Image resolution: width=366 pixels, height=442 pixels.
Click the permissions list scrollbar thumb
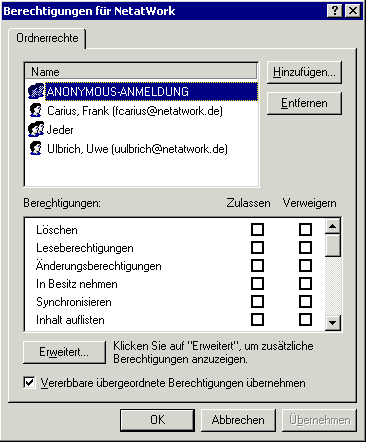point(333,245)
